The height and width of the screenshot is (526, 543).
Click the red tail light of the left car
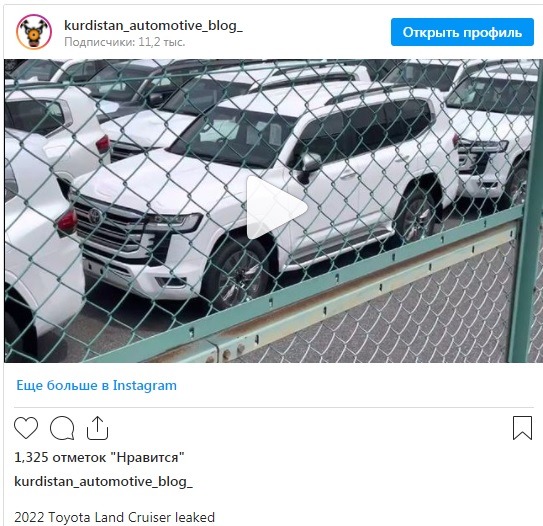pos(68,222)
